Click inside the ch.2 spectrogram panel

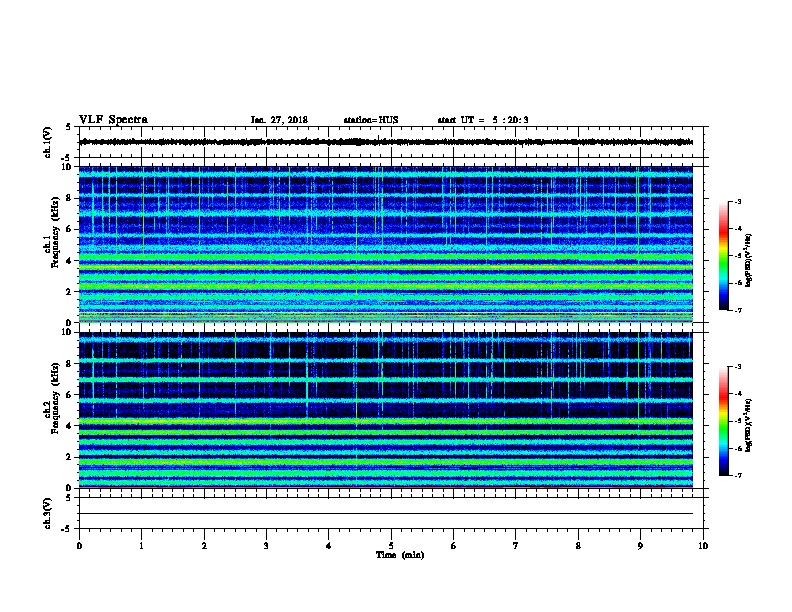386,410
